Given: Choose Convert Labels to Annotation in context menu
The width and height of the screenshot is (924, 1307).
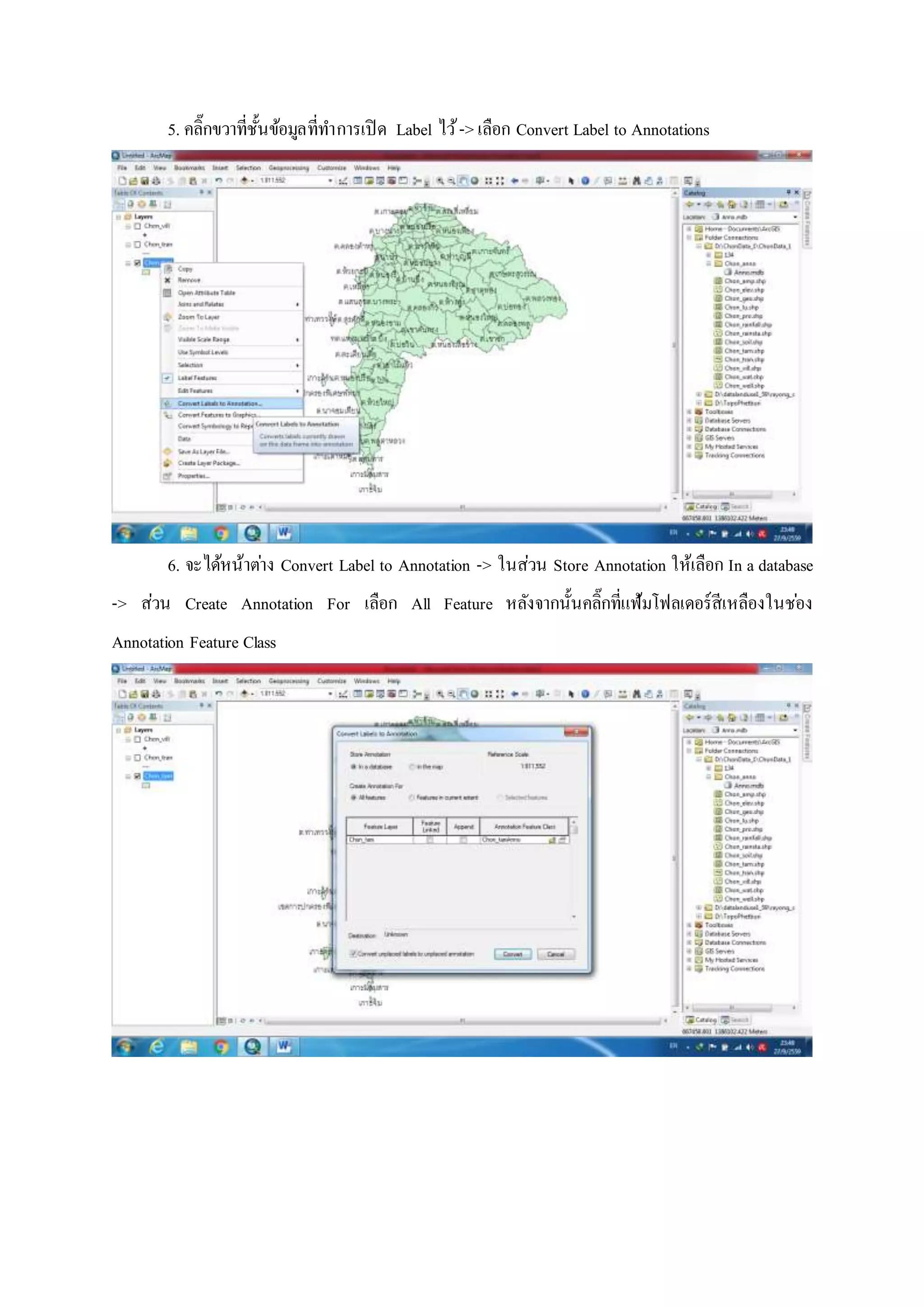Looking at the screenshot, I should (232, 403).
